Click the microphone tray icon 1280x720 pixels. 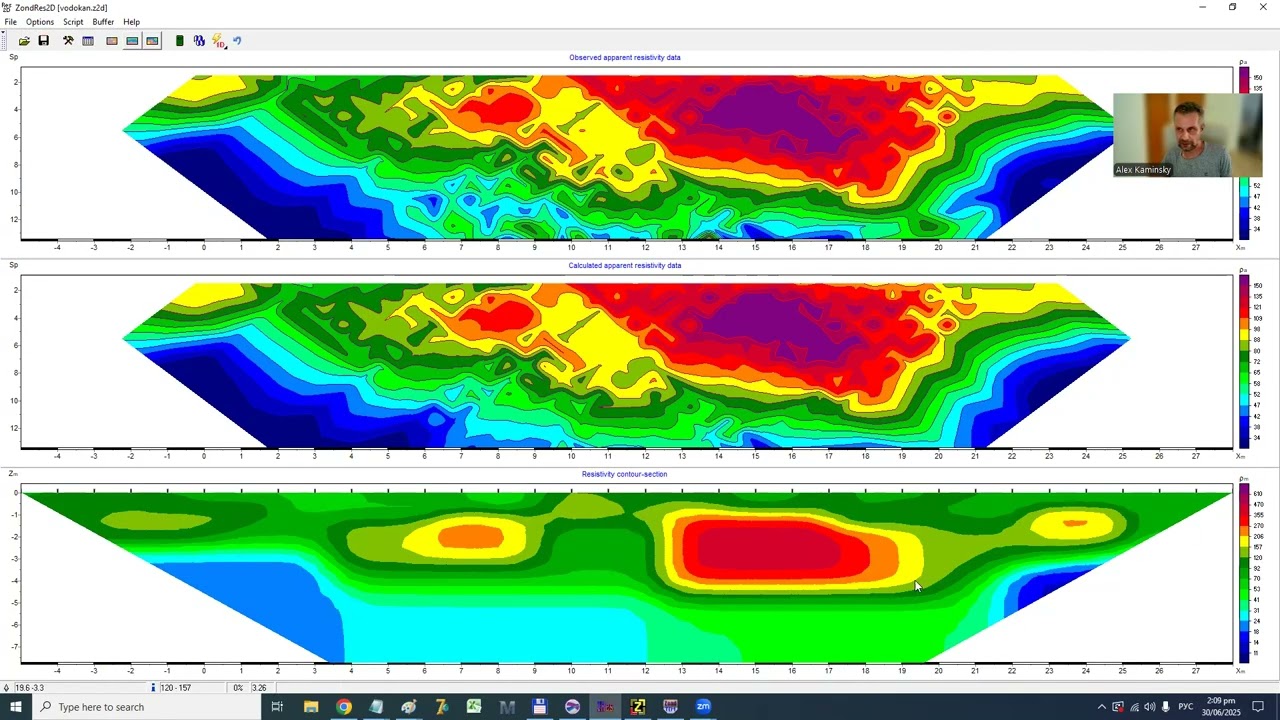point(1165,707)
